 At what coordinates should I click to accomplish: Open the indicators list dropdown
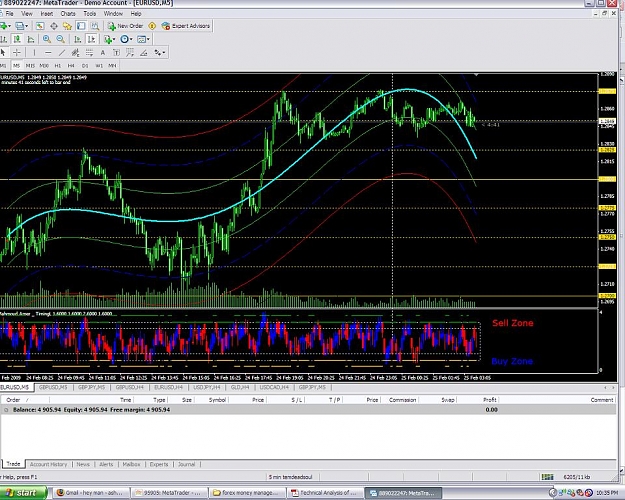(x=114, y=39)
